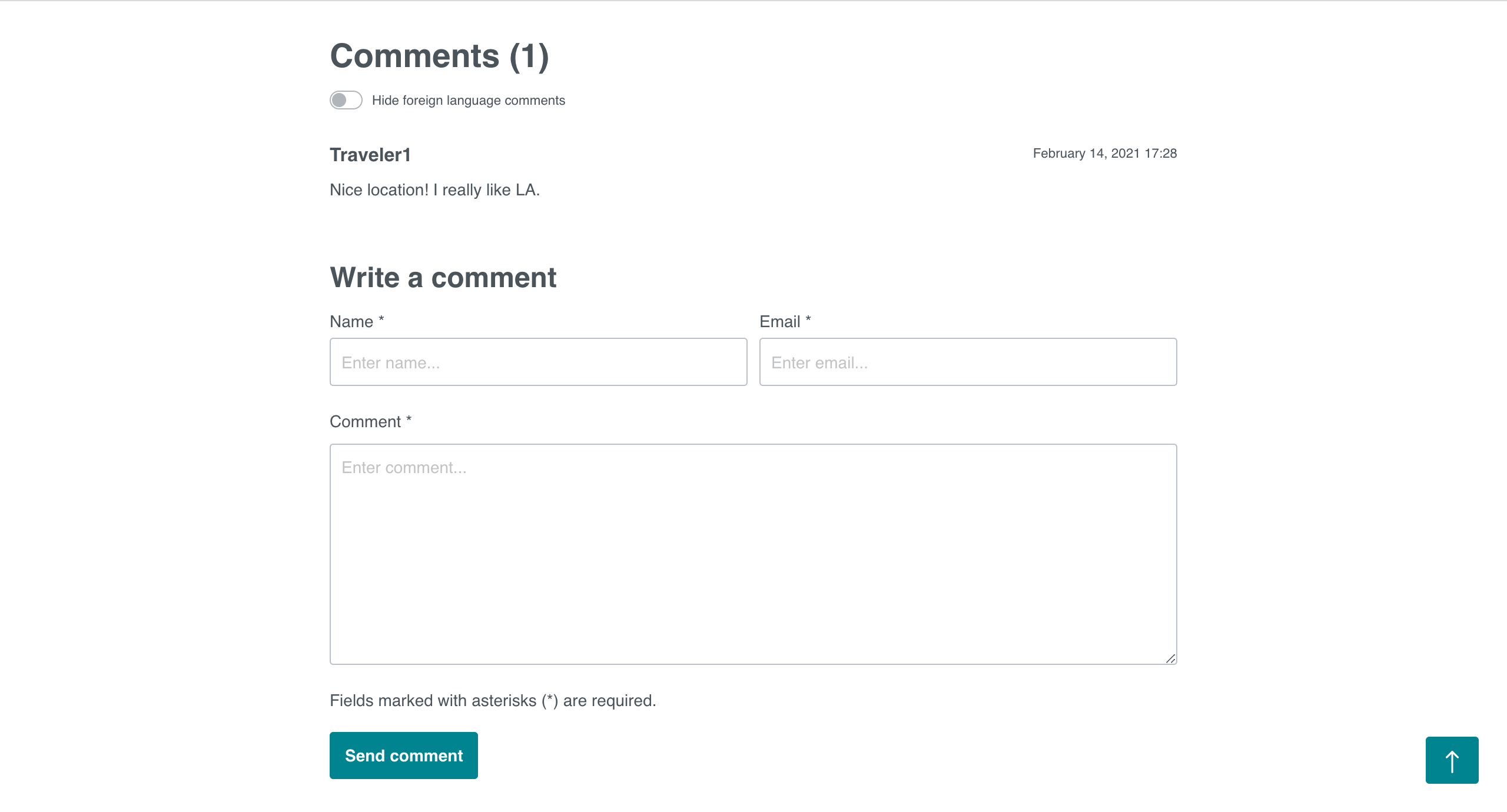
Task: Click the Comments (1) heading
Action: 439,56
